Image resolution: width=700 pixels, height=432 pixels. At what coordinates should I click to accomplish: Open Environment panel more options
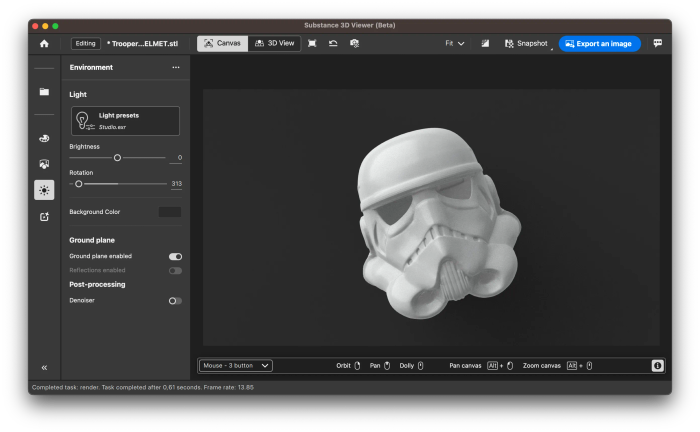pos(176,67)
